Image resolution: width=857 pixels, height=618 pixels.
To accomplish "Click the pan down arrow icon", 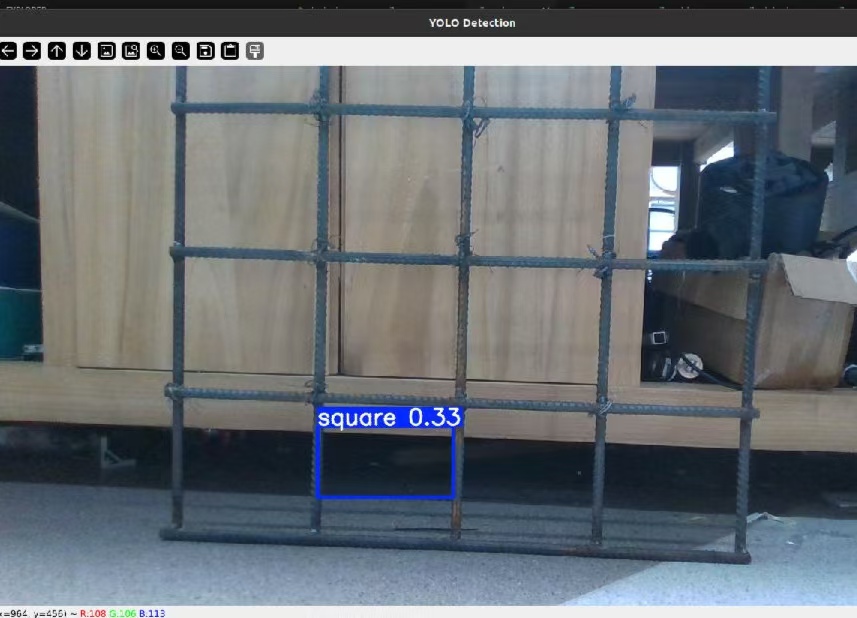I will coord(81,51).
